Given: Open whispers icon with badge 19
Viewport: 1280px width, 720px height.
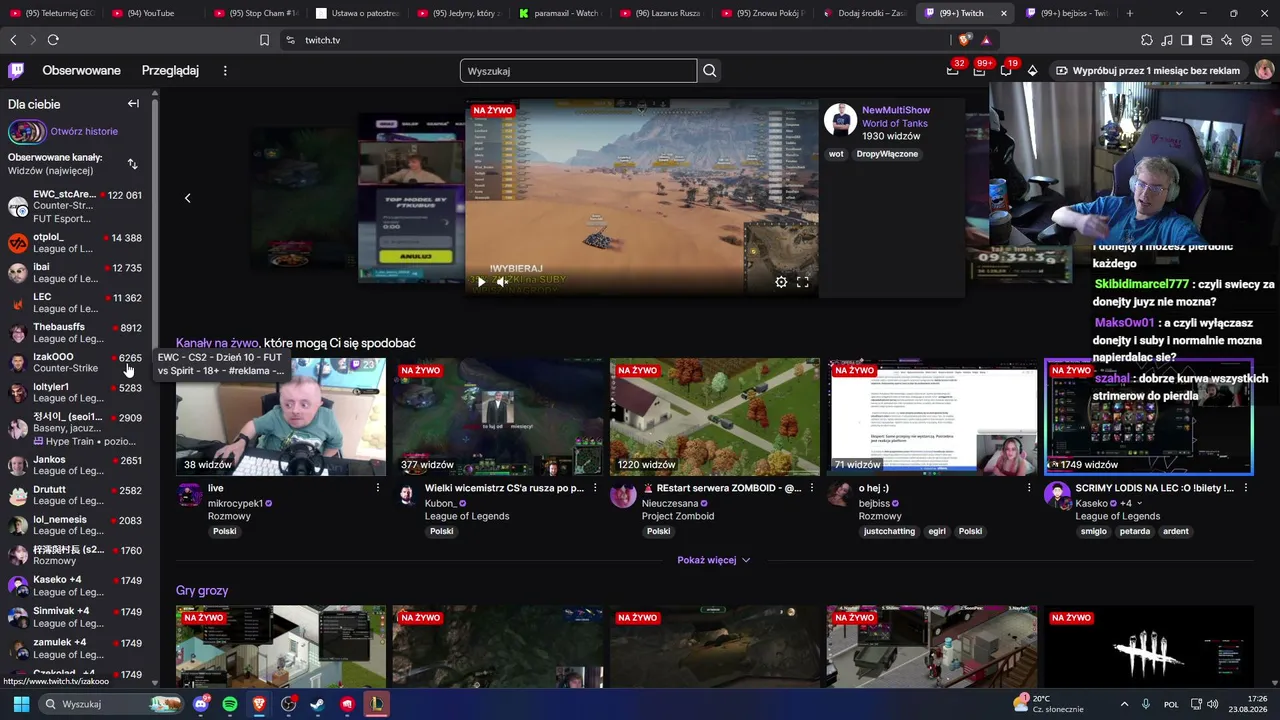Looking at the screenshot, I should click(1006, 71).
